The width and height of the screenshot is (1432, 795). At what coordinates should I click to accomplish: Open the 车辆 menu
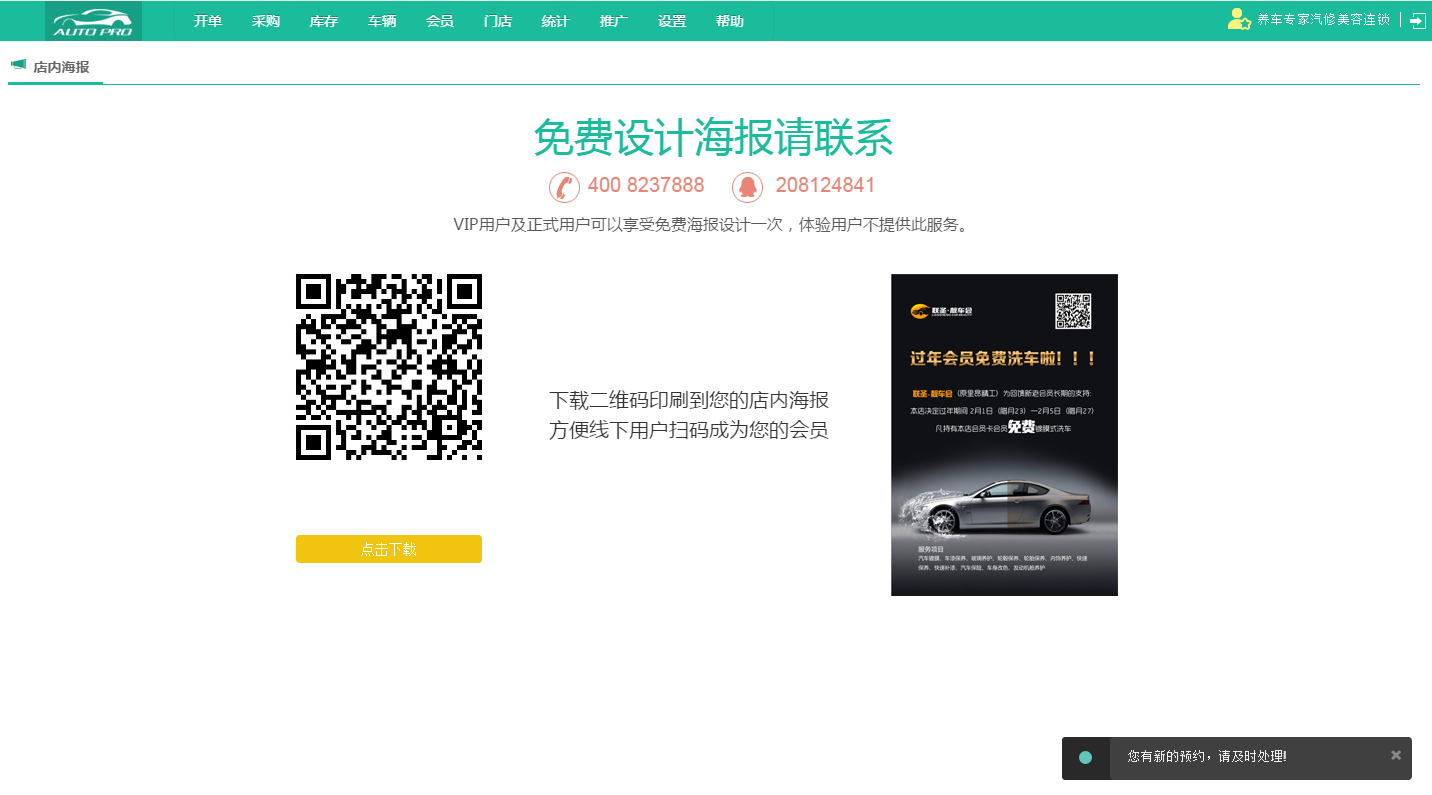(x=382, y=21)
